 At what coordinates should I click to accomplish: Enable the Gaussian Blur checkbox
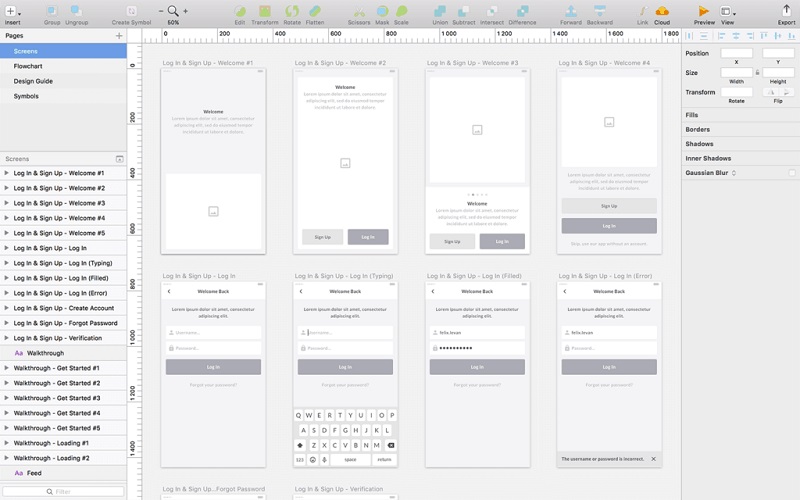[792, 173]
